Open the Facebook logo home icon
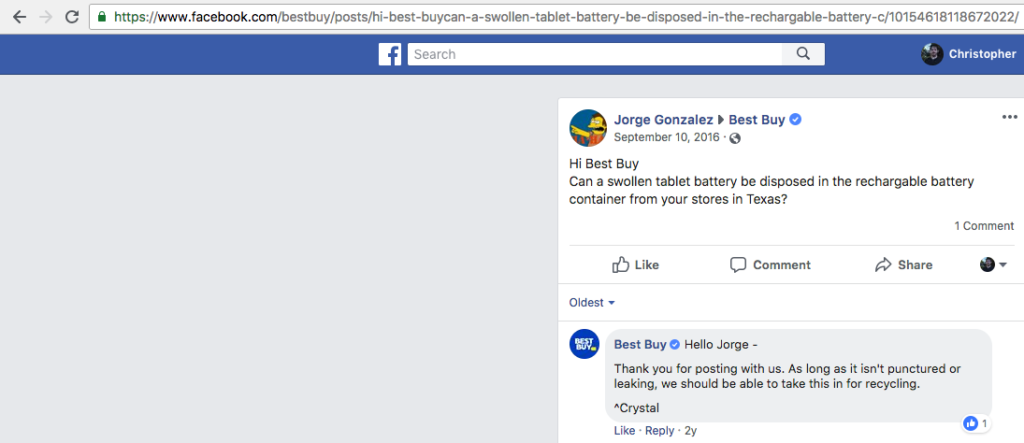 tap(390, 54)
